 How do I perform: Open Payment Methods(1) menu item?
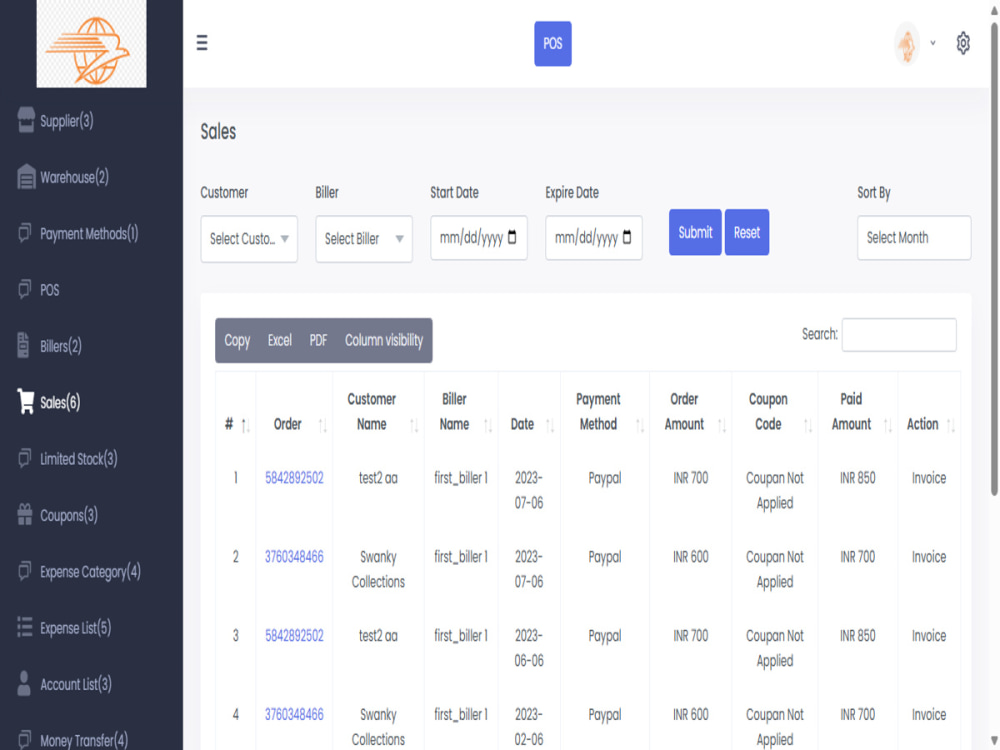coord(91,233)
